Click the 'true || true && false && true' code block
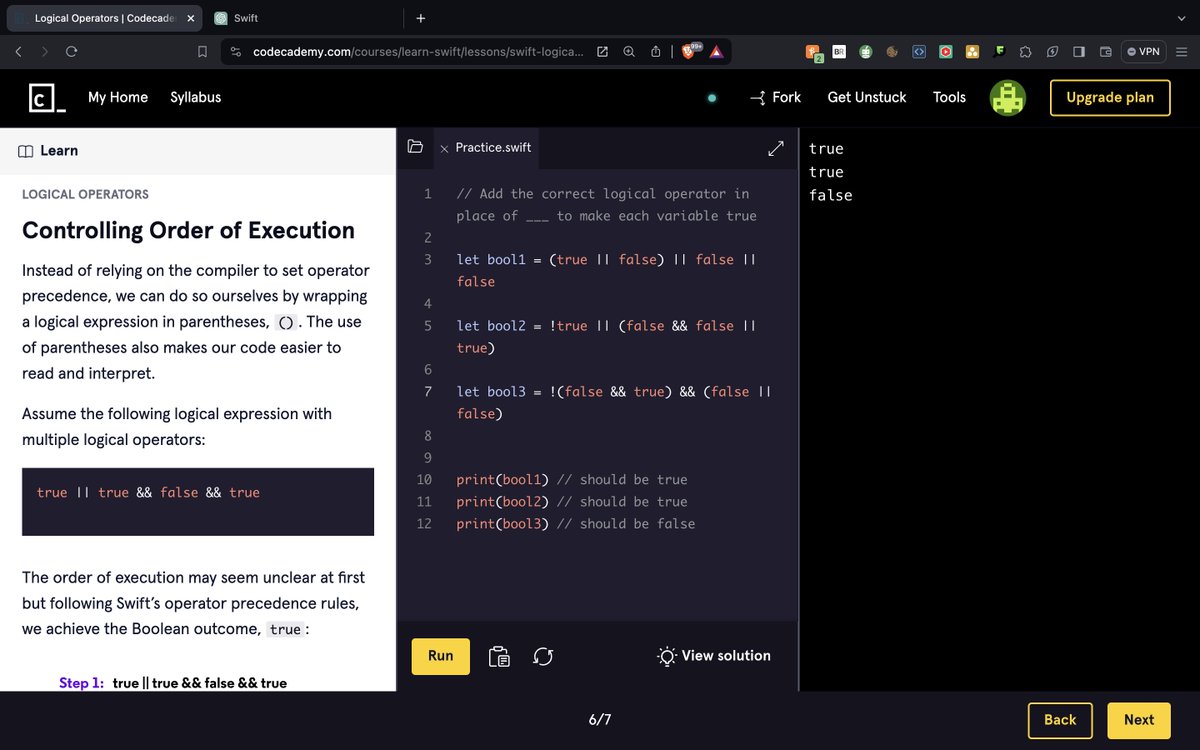 coord(198,501)
